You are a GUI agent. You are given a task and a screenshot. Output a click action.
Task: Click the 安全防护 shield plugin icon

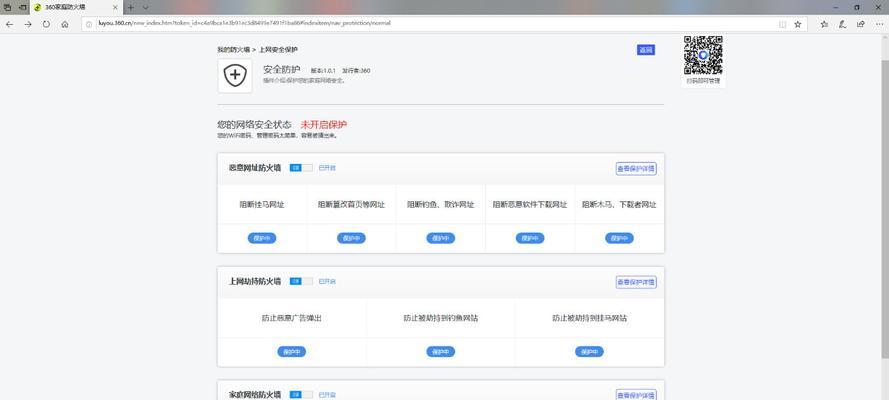click(235, 76)
